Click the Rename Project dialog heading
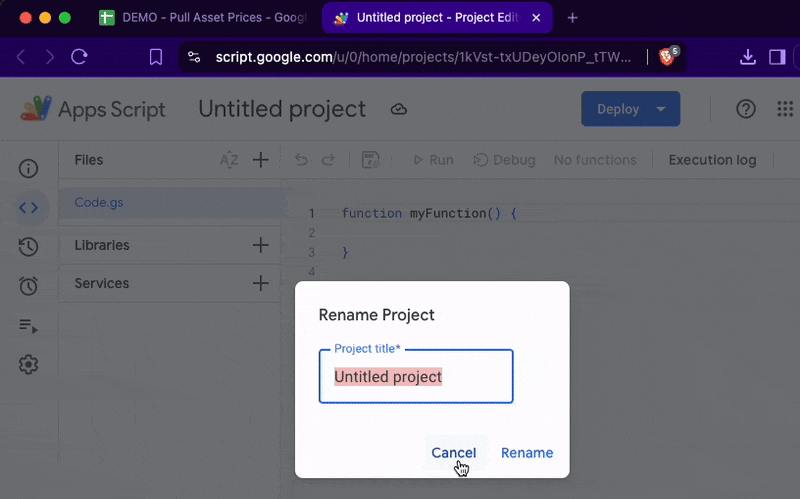800x499 pixels. click(377, 315)
